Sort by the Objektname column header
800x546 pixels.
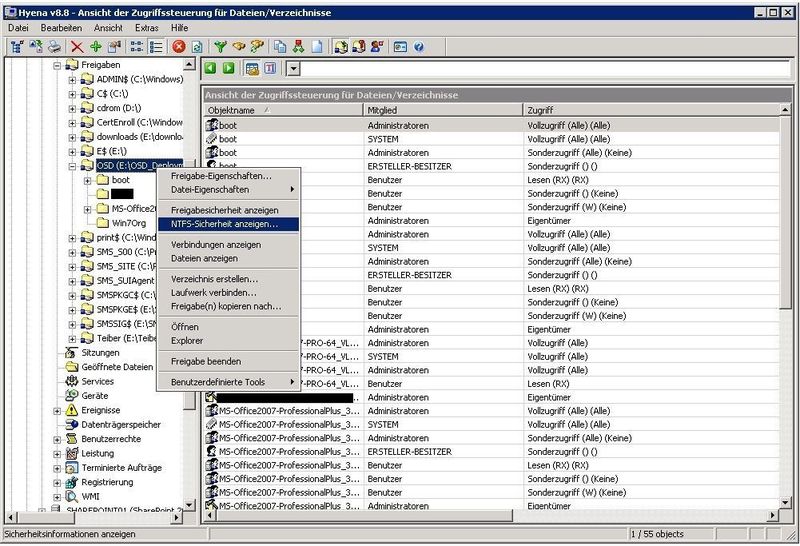[284, 110]
